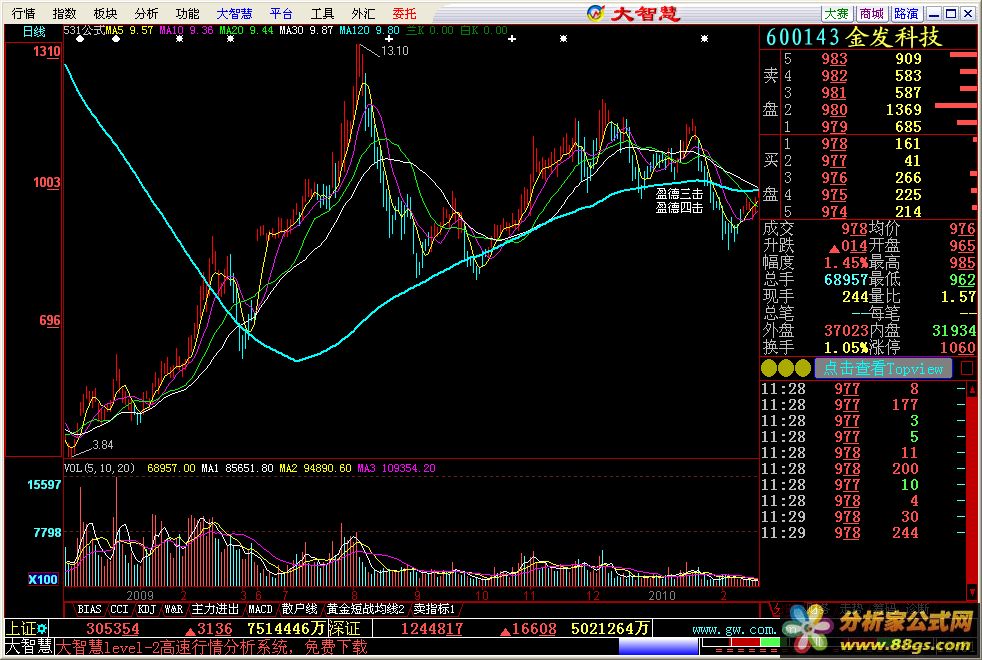Click the www.gw.com link in the status bar
Screen dimensions: 982x660
click(x=734, y=629)
